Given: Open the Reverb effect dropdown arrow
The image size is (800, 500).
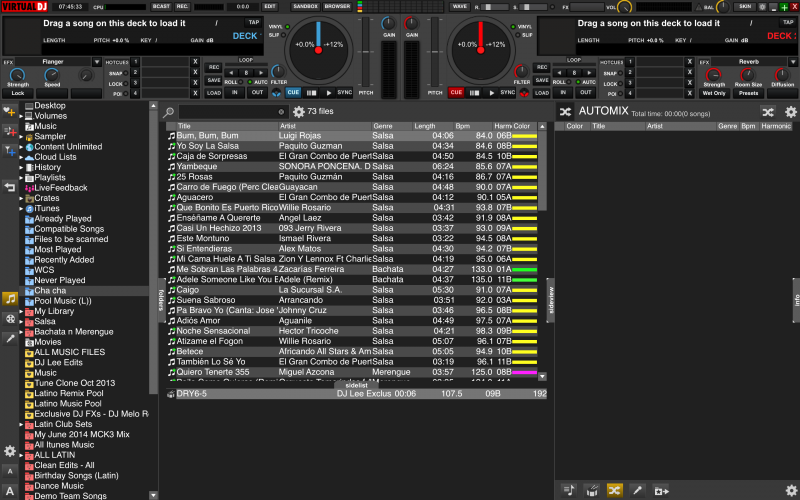Looking at the screenshot, I should [x=793, y=62].
